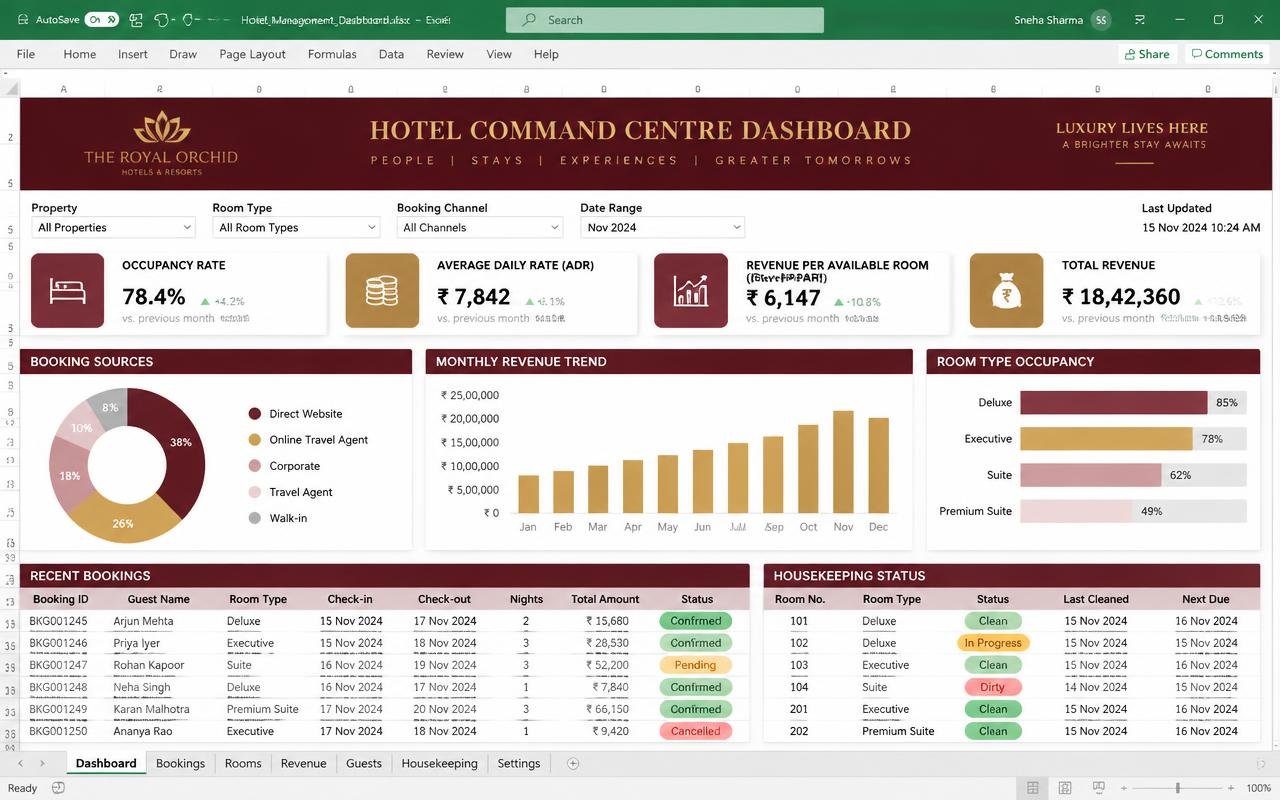Open the File menu
1280x800 pixels.
tap(26, 54)
